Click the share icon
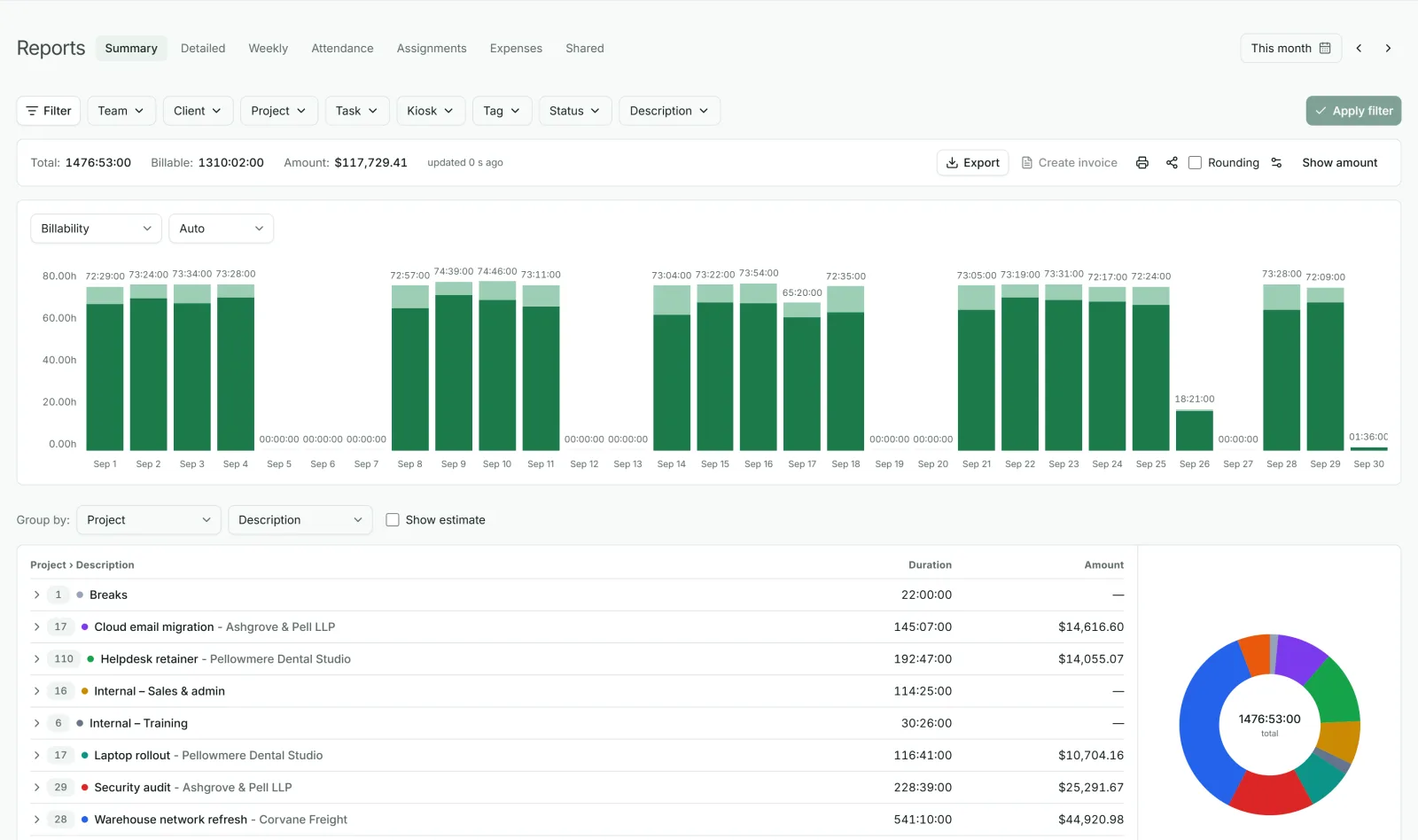This screenshot has height=840, width=1418. pos(1172,163)
